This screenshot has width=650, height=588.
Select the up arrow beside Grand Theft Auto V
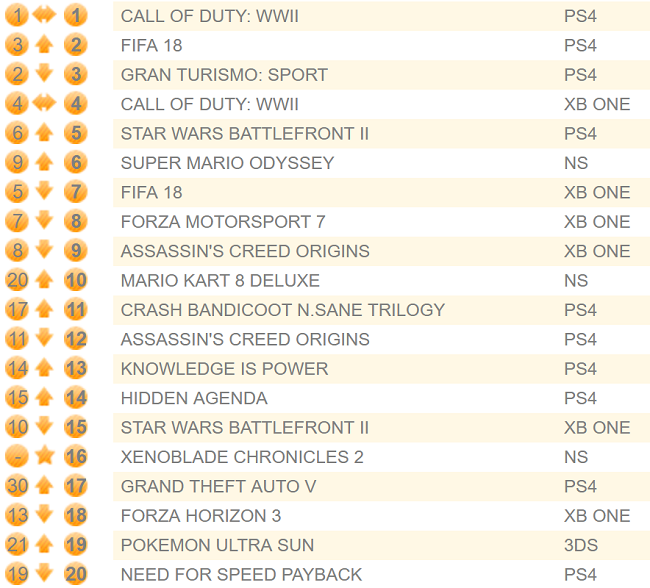click(44, 486)
